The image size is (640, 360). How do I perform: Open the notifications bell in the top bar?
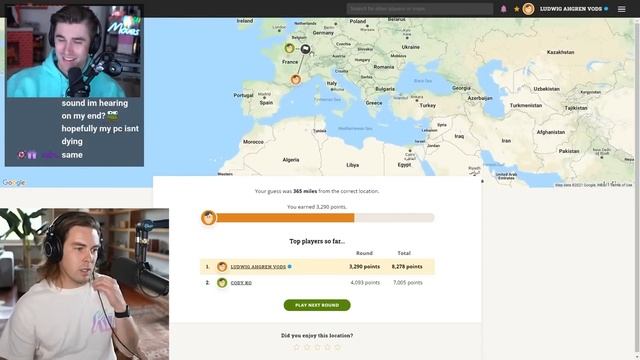[x=503, y=9]
